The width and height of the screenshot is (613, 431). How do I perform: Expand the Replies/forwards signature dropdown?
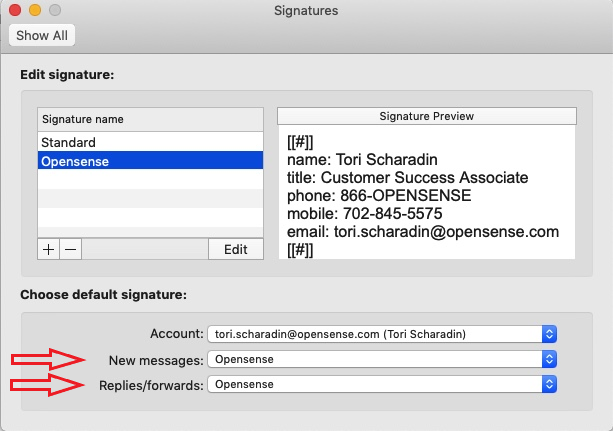[381, 383]
